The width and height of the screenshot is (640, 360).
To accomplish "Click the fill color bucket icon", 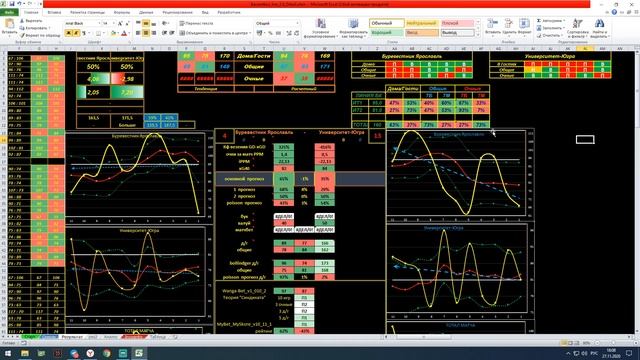I will pyautogui.click(x=113, y=33).
